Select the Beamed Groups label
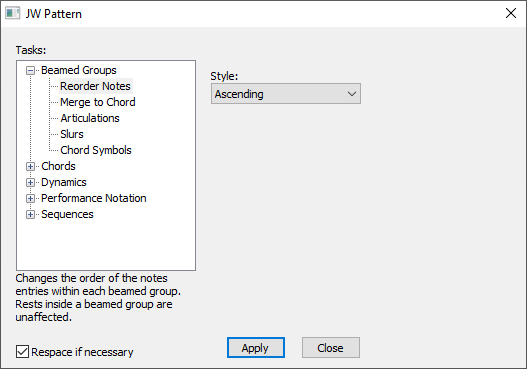527x369 pixels. 79,70
